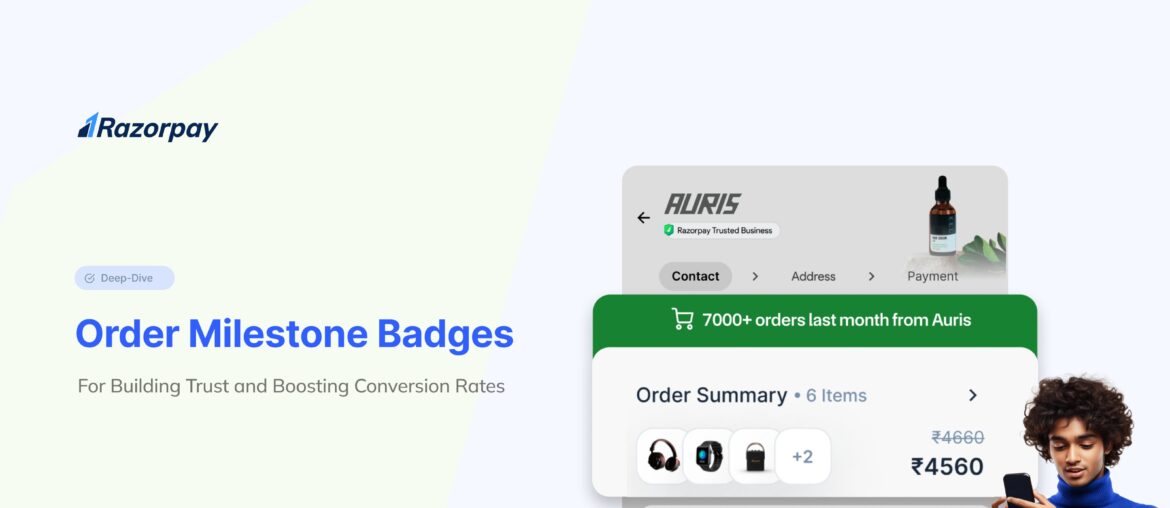Image resolution: width=1170 pixels, height=508 pixels.
Task: Select the speaker product thumbnail
Action: pos(755,456)
